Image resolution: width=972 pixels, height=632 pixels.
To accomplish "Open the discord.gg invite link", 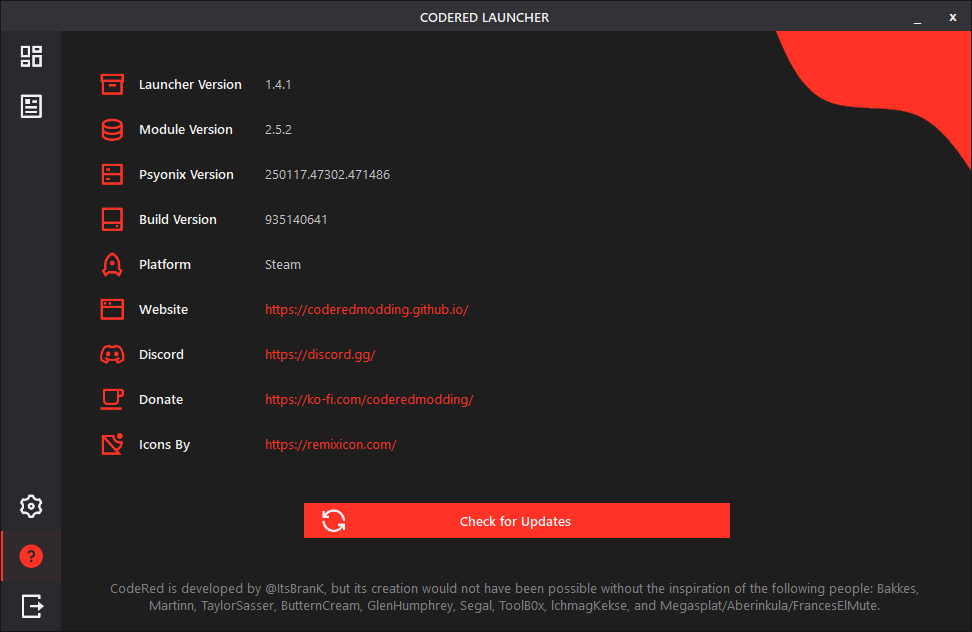I will tap(320, 354).
